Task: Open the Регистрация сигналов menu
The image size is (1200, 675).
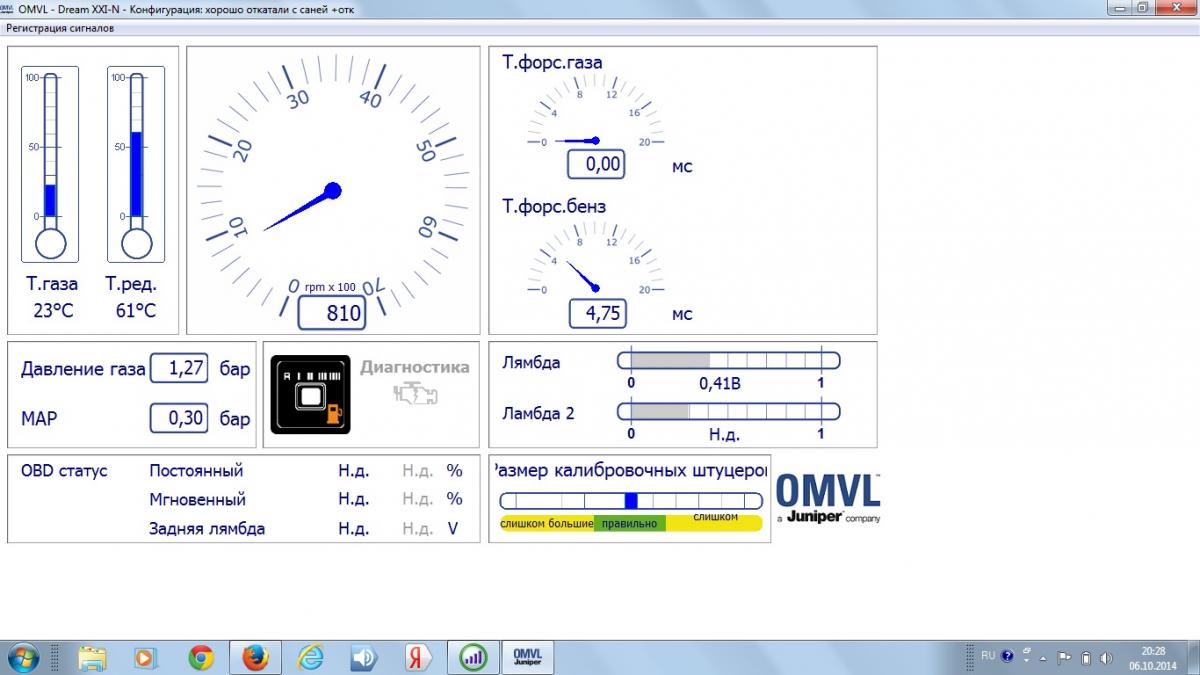Action: point(60,28)
